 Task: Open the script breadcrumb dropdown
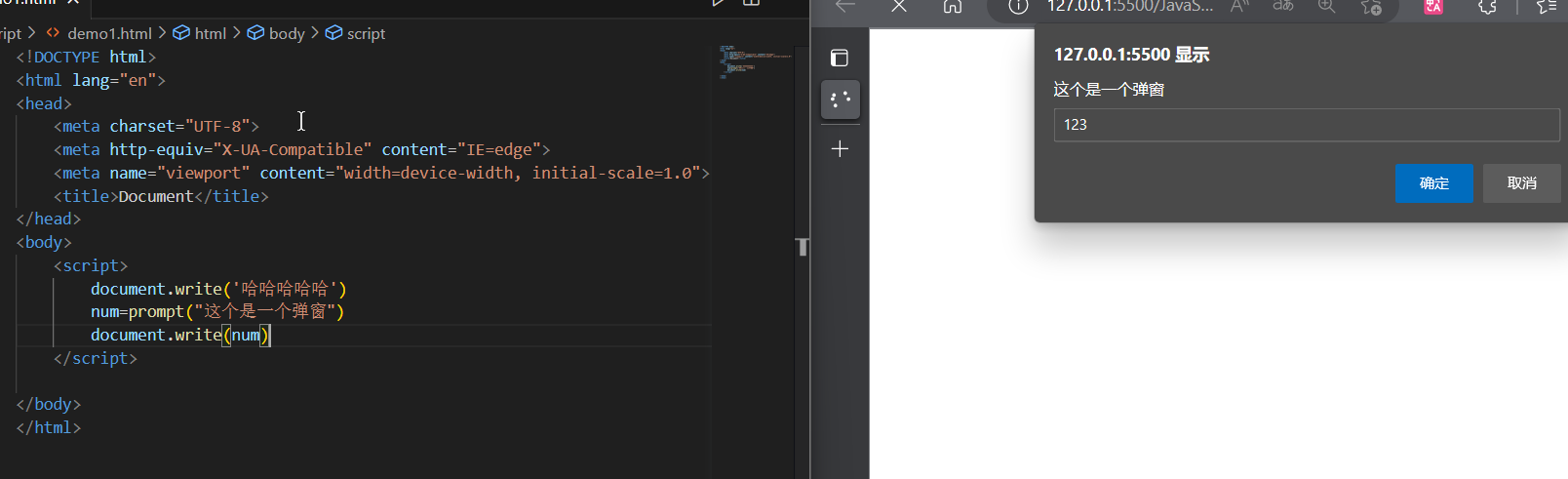pyautogui.click(x=365, y=33)
